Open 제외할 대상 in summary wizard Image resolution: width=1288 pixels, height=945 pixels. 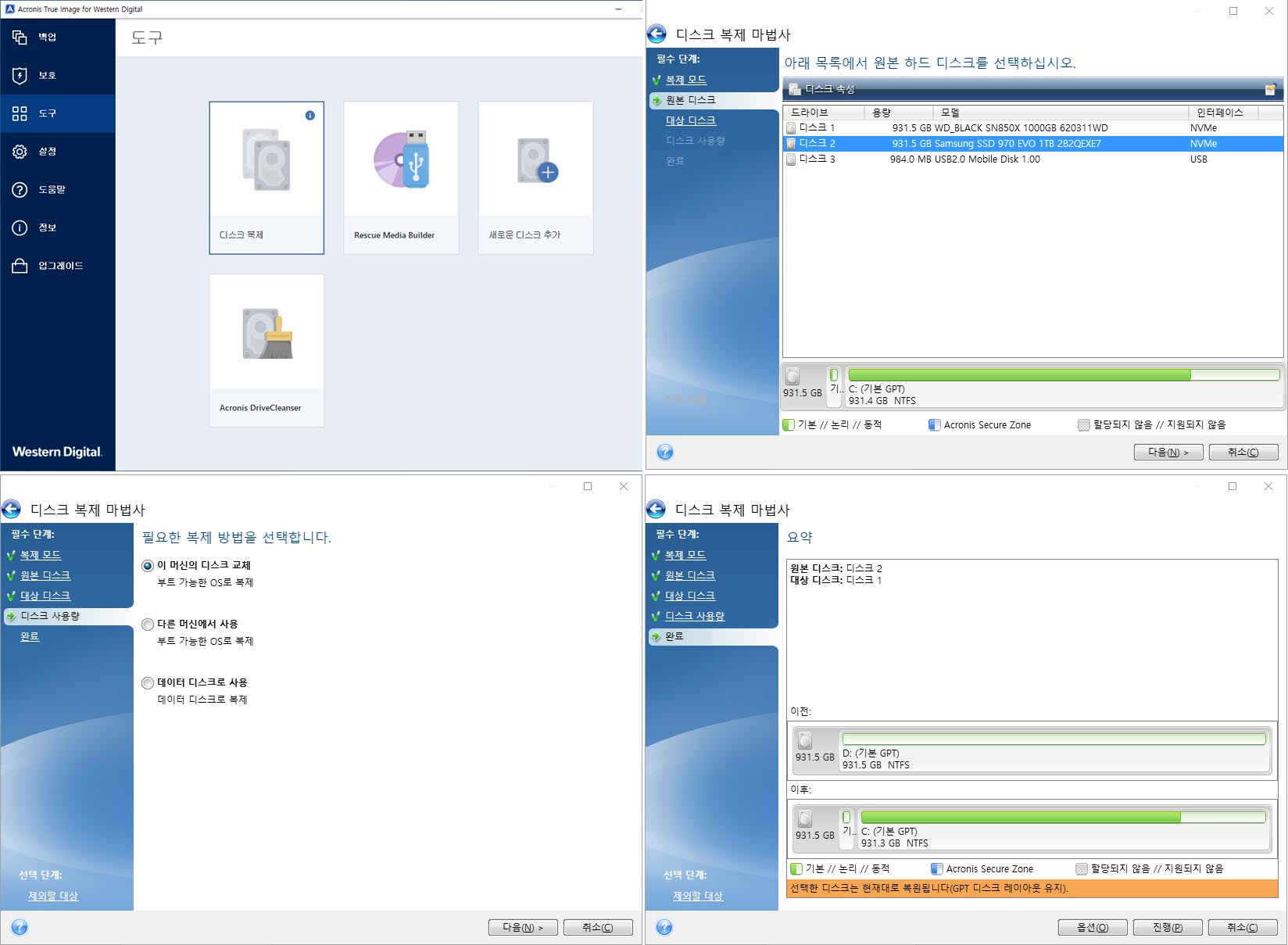[x=698, y=896]
